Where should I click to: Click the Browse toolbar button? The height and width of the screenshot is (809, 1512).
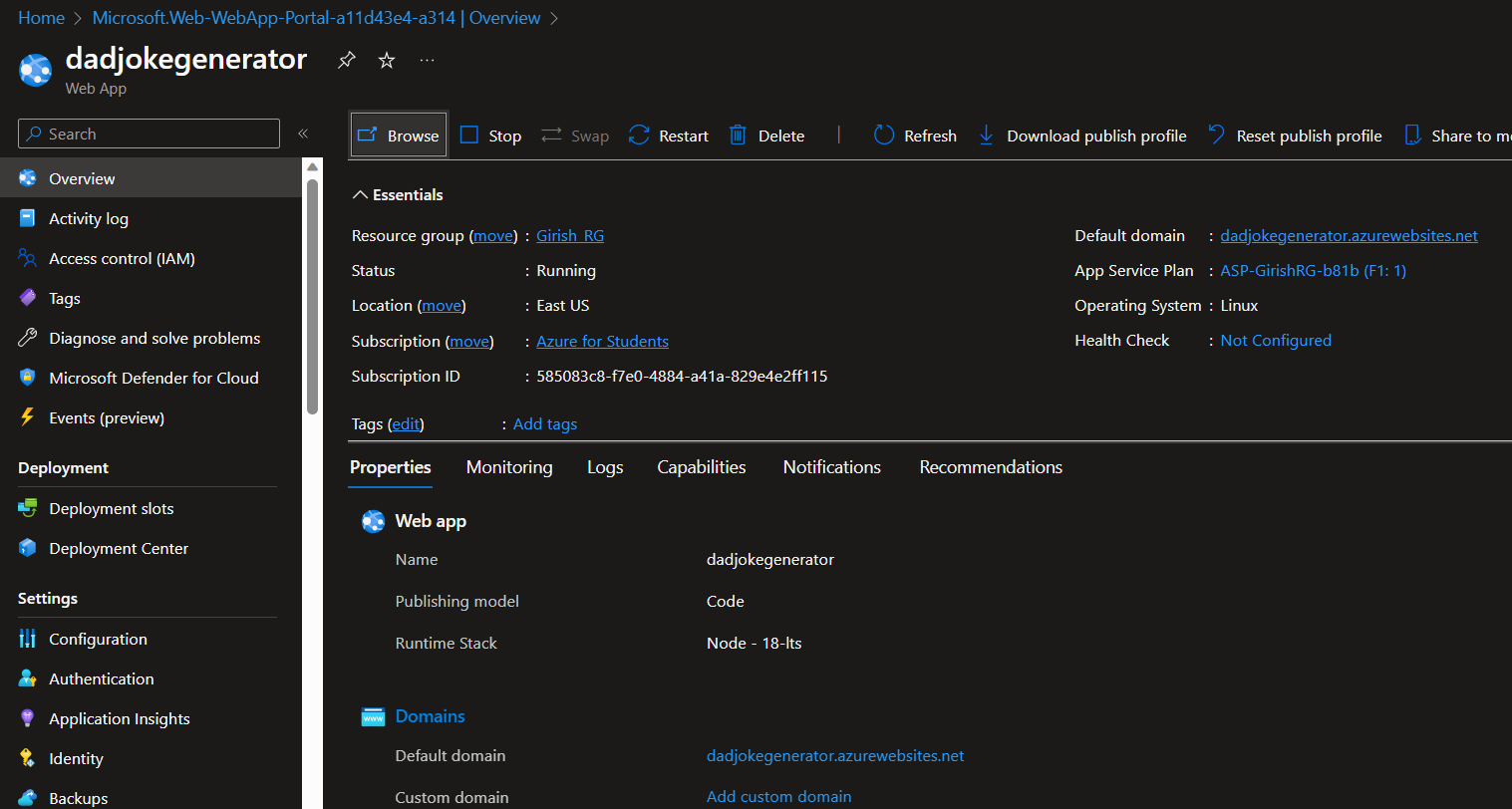coord(399,135)
